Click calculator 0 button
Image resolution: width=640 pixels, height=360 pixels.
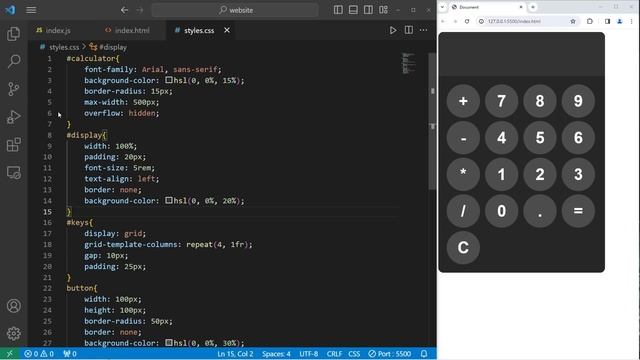tap(501, 211)
